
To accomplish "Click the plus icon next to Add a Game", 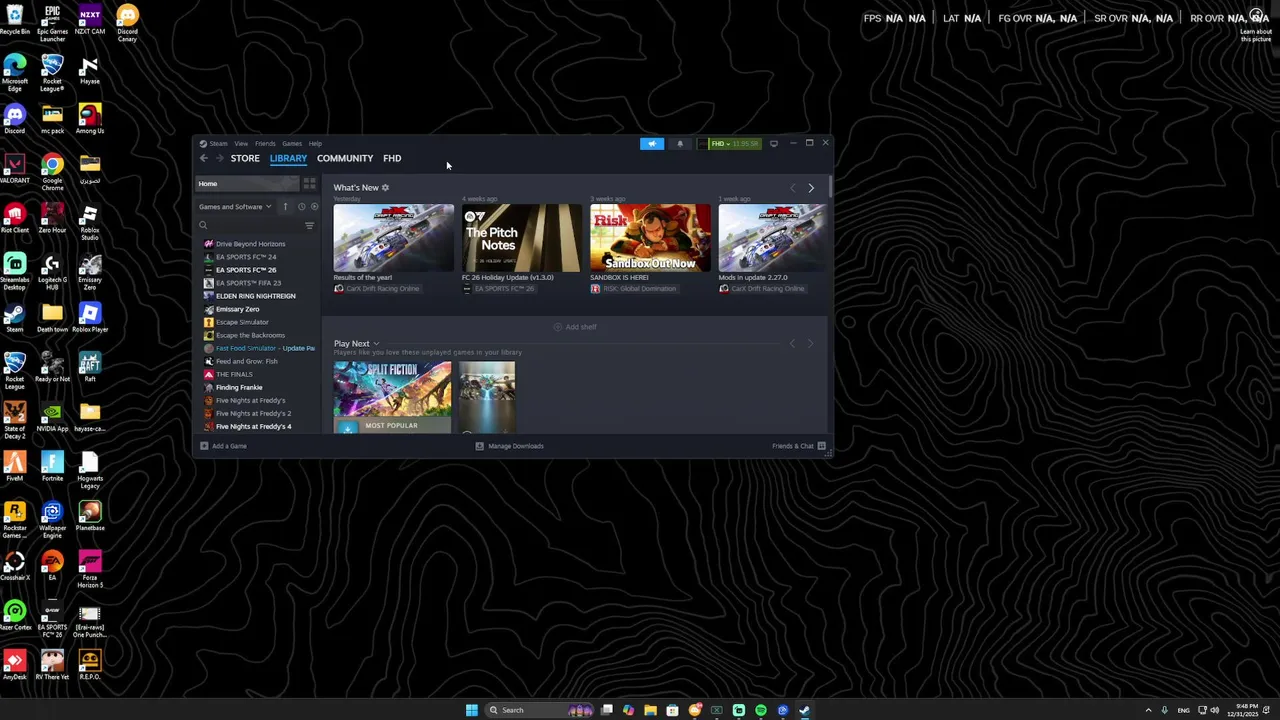I will pyautogui.click(x=204, y=446).
